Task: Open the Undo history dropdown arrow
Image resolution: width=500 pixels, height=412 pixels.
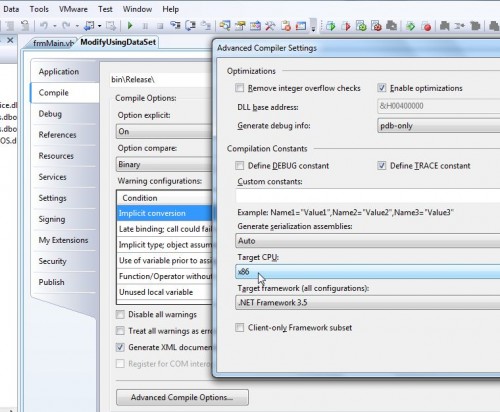Action: click(x=54, y=26)
